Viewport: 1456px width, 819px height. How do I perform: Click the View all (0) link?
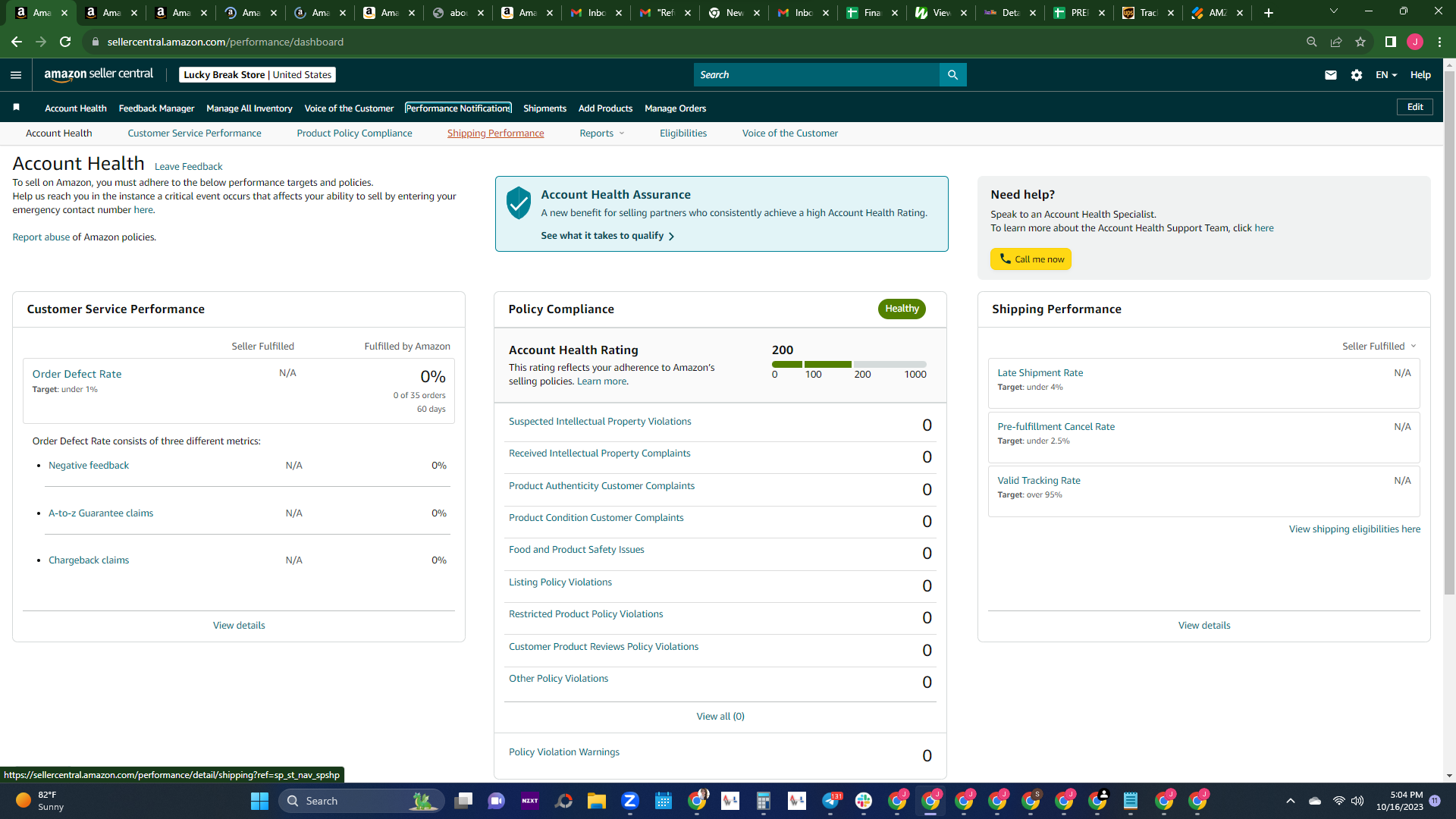(720, 717)
